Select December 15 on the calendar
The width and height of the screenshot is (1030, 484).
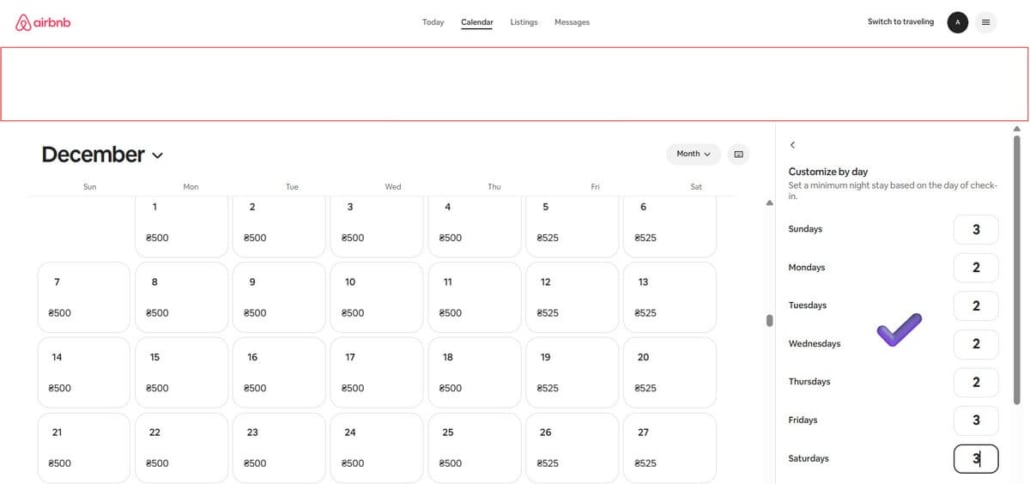(x=181, y=373)
